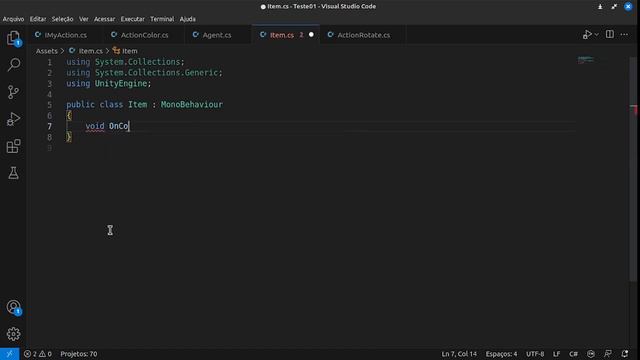Open the Arquivo menu

[x=13, y=19]
